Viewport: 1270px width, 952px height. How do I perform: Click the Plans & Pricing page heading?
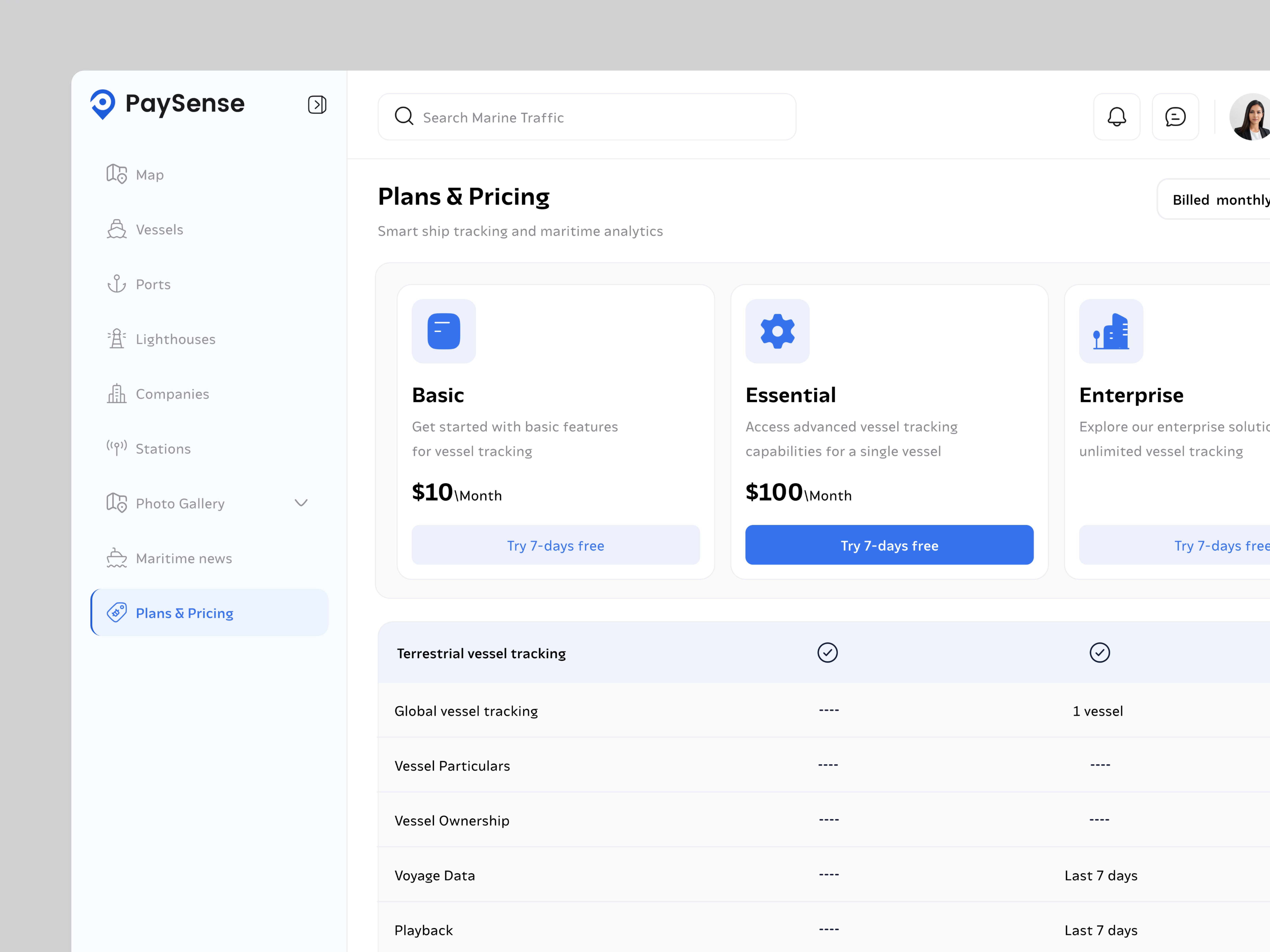pos(464,196)
